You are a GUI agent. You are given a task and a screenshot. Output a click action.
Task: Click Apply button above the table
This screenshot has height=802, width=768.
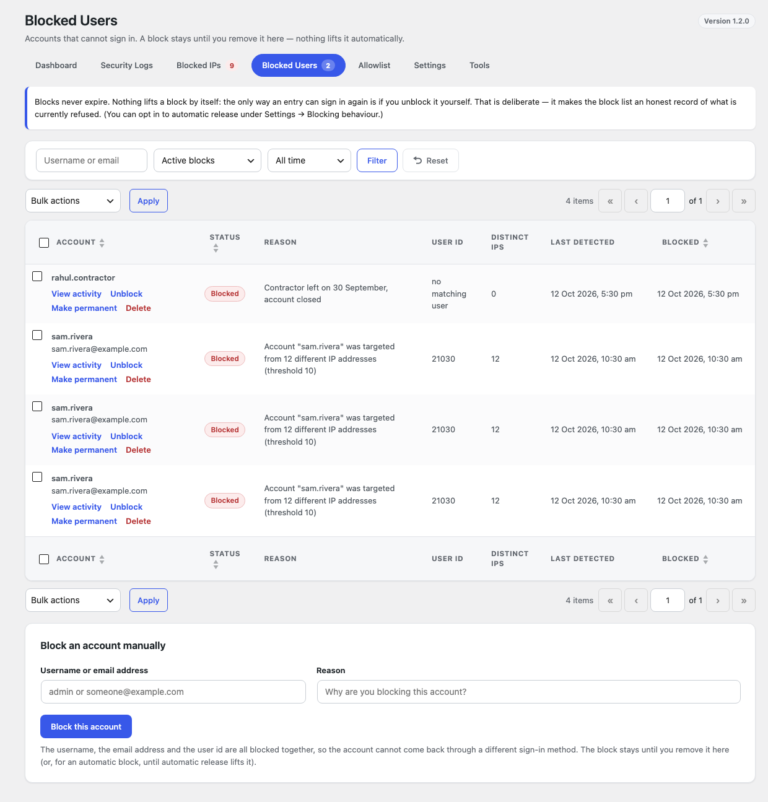coord(148,201)
